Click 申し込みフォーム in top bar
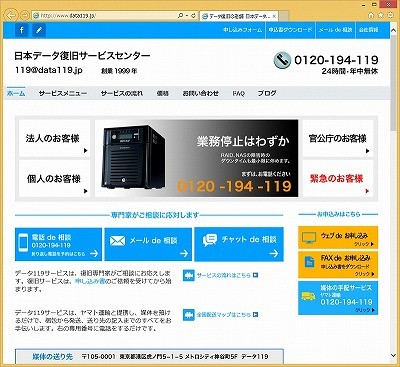 click(x=243, y=30)
